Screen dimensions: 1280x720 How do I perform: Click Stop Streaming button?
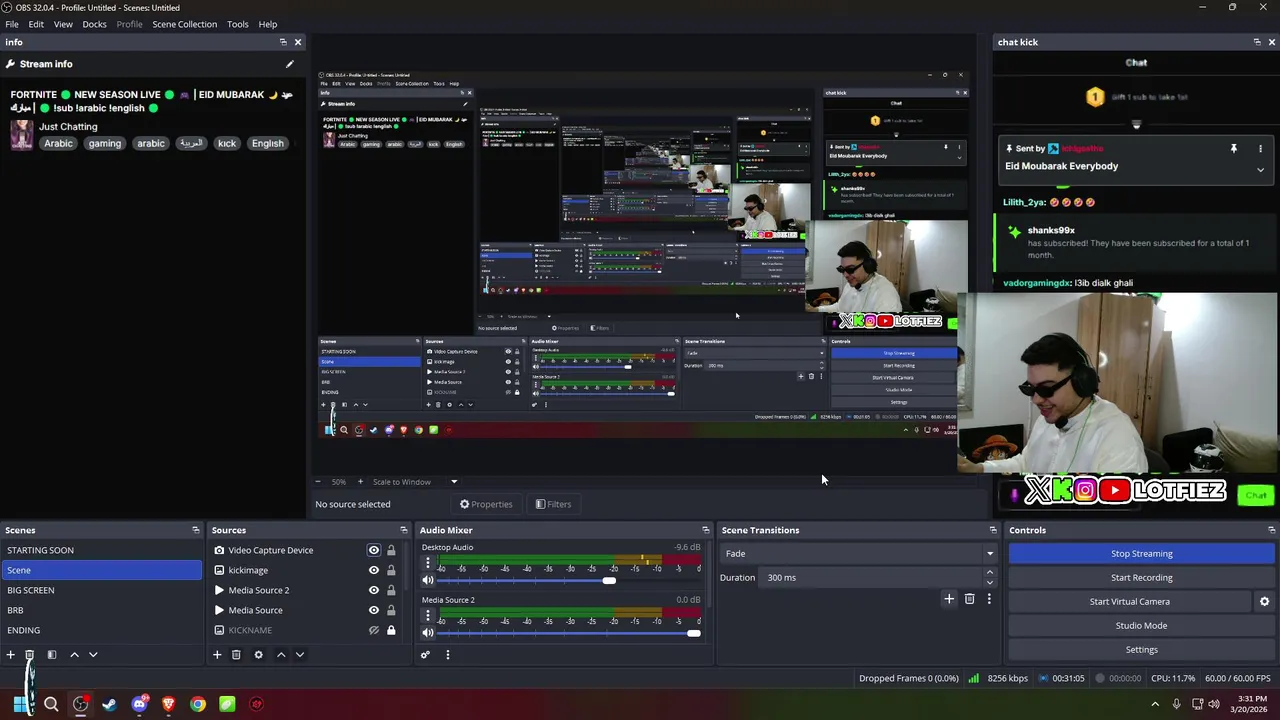tap(1141, 554)
